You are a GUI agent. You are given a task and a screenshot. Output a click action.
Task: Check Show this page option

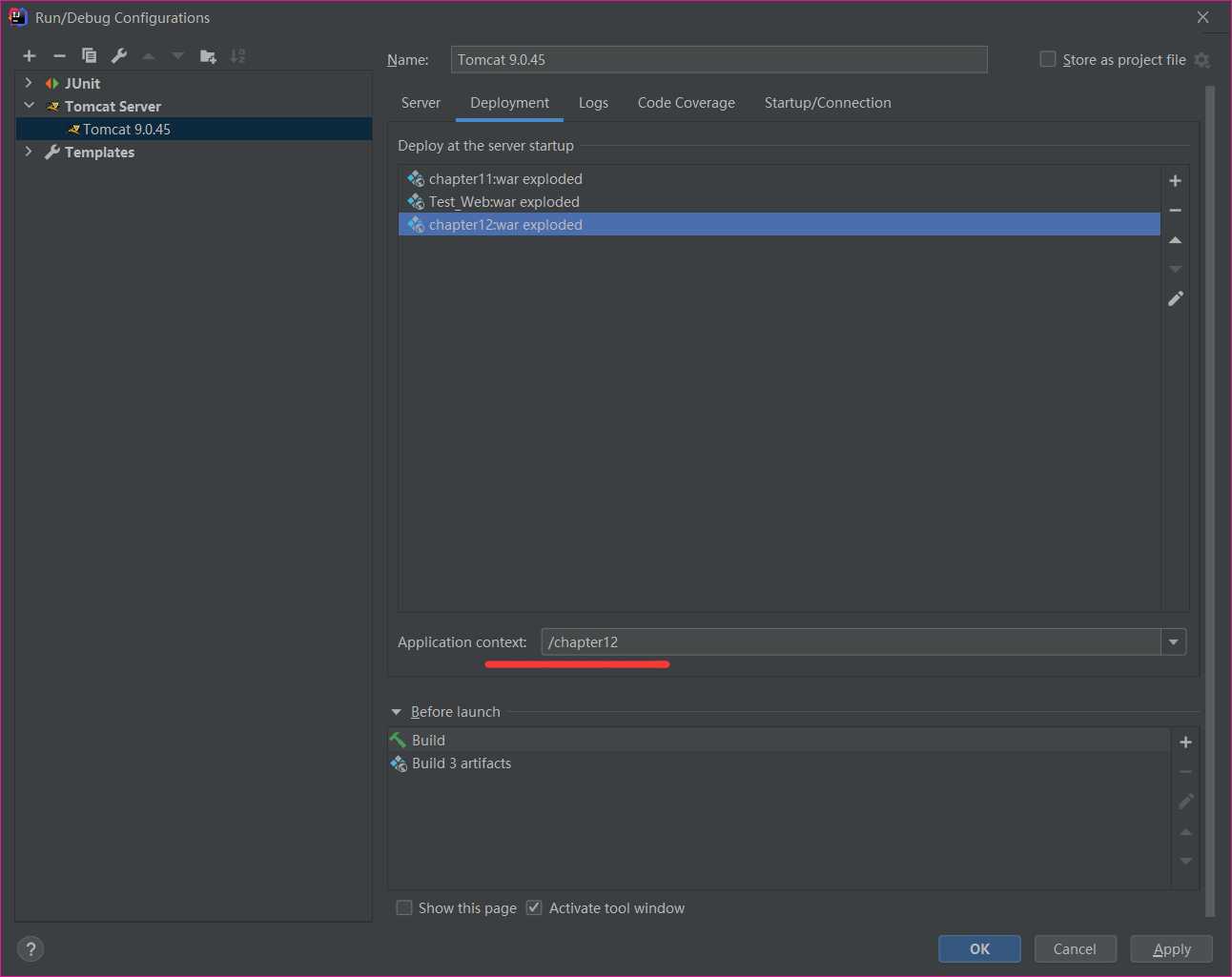click(404, 908)
